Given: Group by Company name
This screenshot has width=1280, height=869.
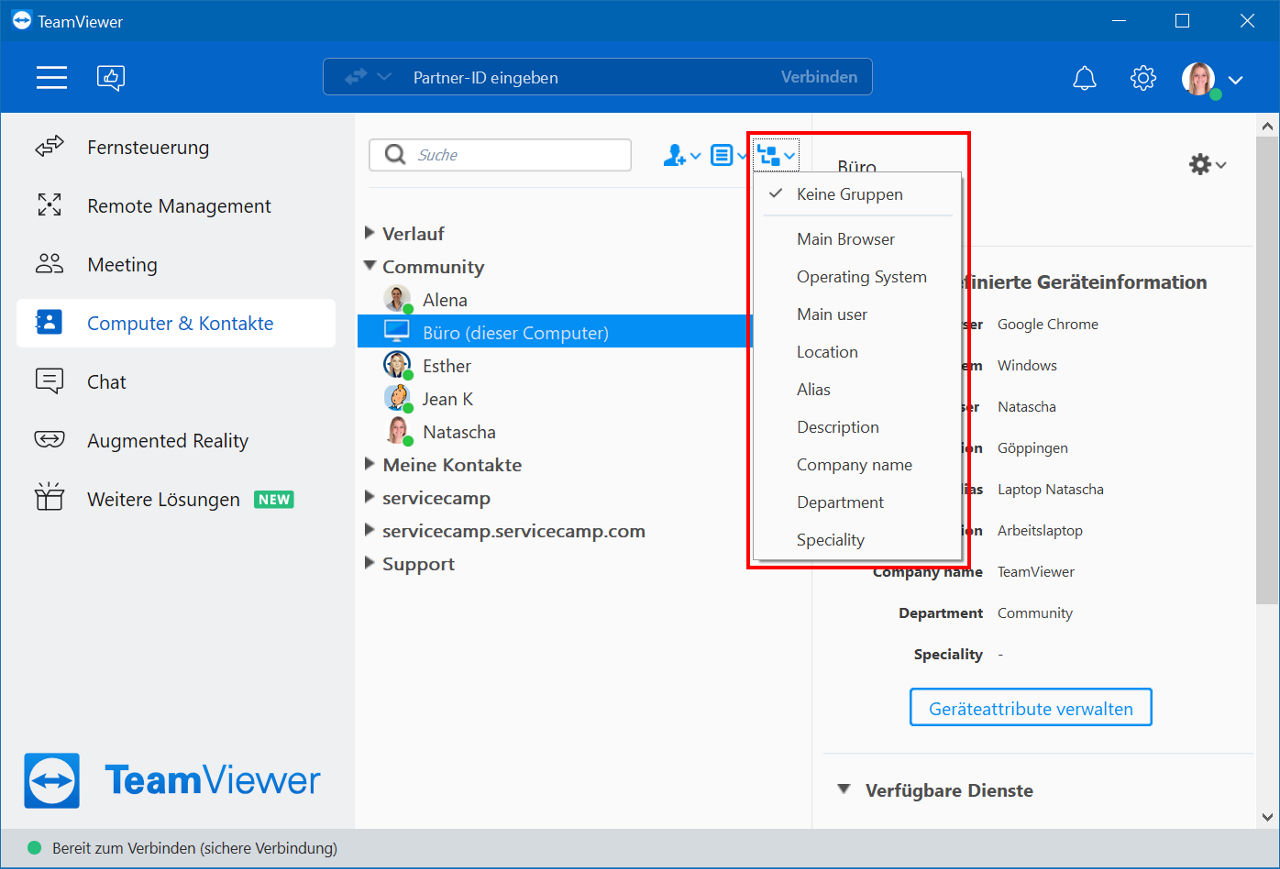Looking at the screenshot, I should [x=857, y=465].
